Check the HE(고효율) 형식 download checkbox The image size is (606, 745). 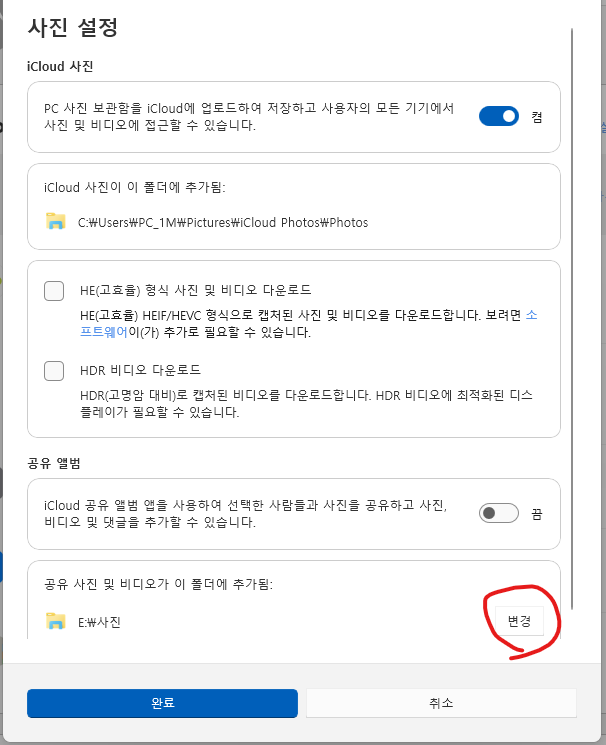click(54, 291)
